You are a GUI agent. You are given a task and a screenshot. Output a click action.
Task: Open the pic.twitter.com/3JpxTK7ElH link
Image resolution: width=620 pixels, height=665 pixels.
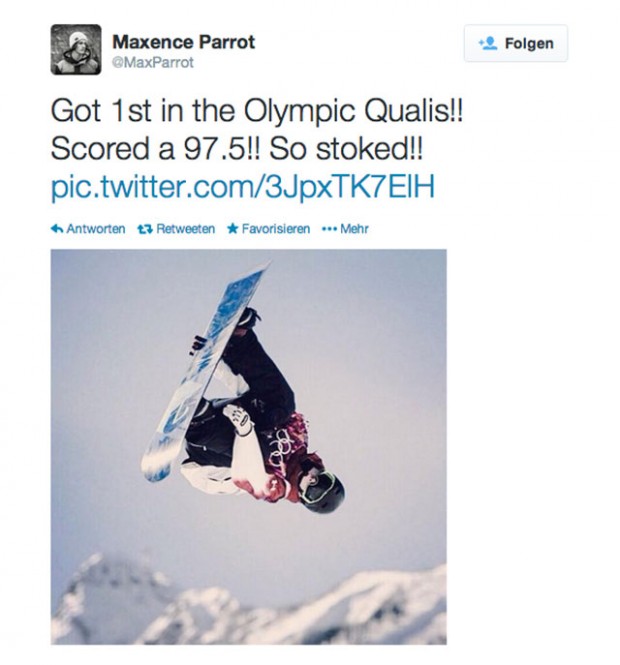click(242, 187)
